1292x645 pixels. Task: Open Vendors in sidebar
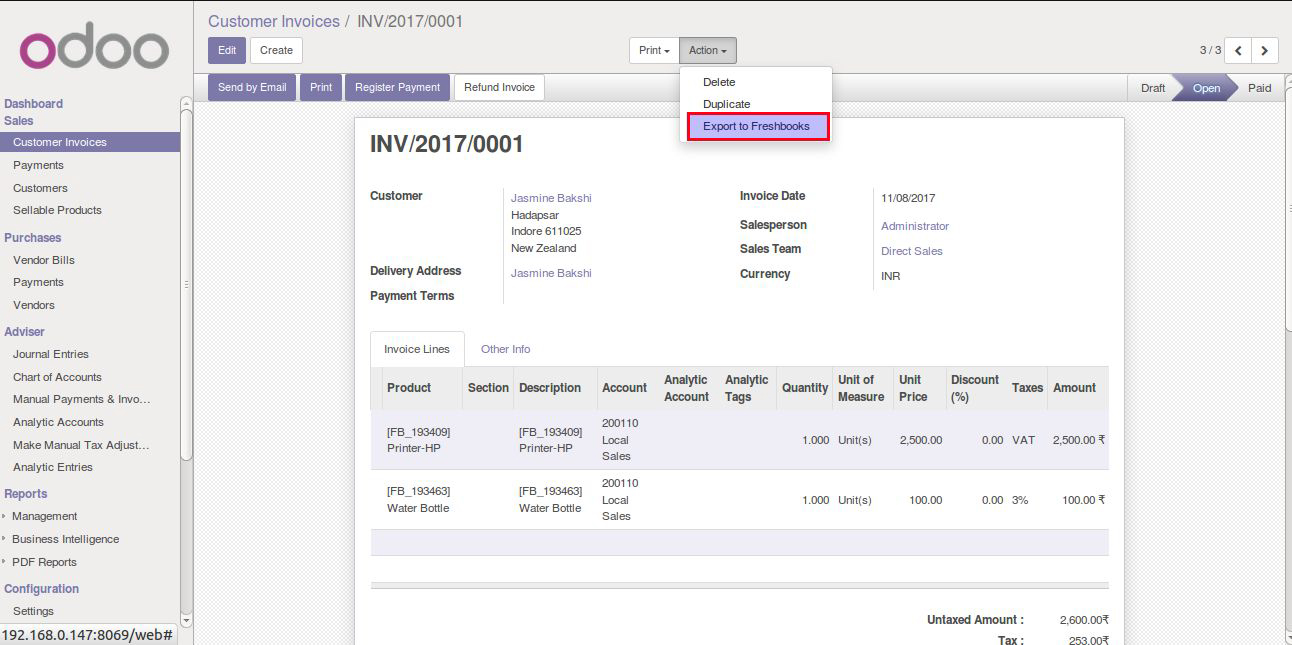[x=34, y=305]
